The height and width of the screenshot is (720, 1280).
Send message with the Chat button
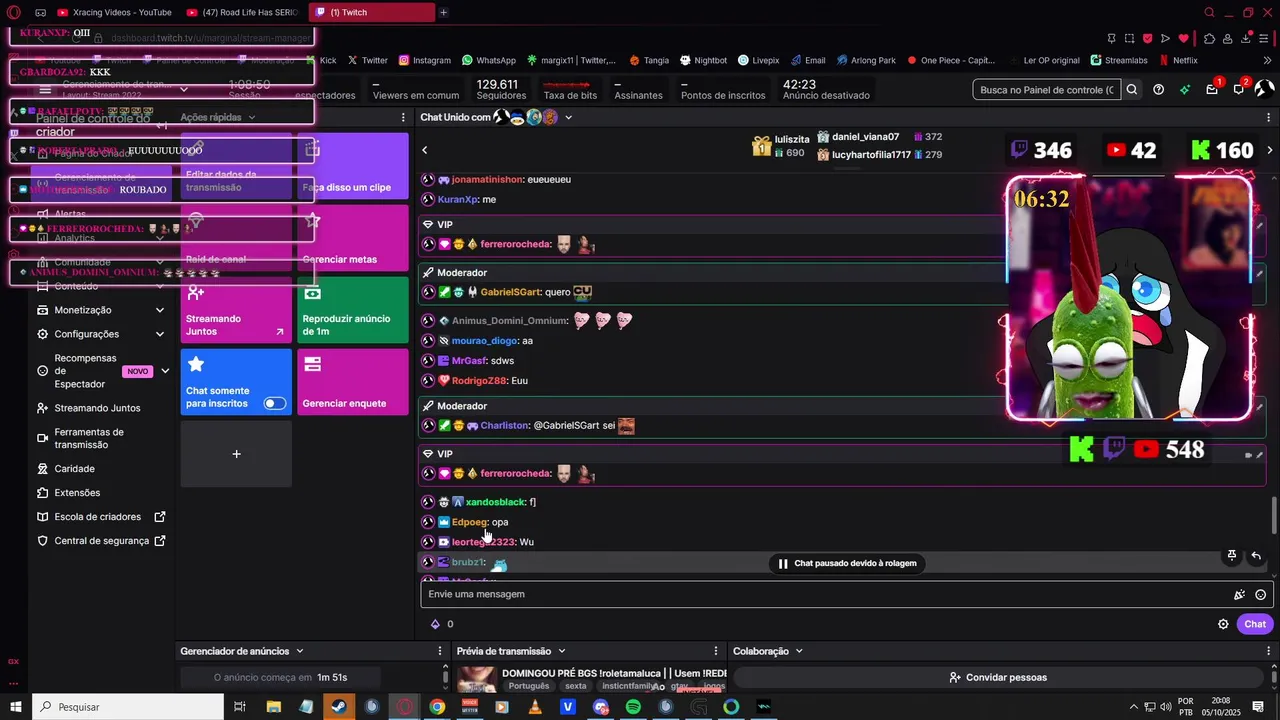coord(1255,624)
